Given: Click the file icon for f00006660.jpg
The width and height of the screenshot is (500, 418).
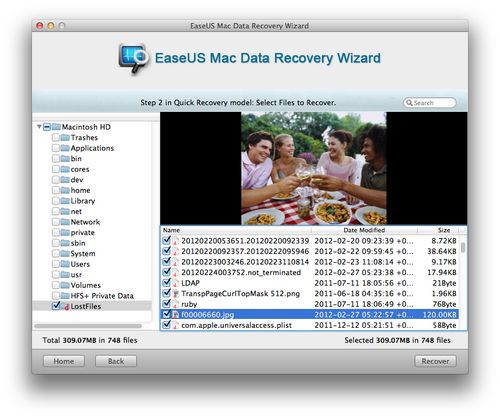Looking at the screenshot, I should (176, 314).
